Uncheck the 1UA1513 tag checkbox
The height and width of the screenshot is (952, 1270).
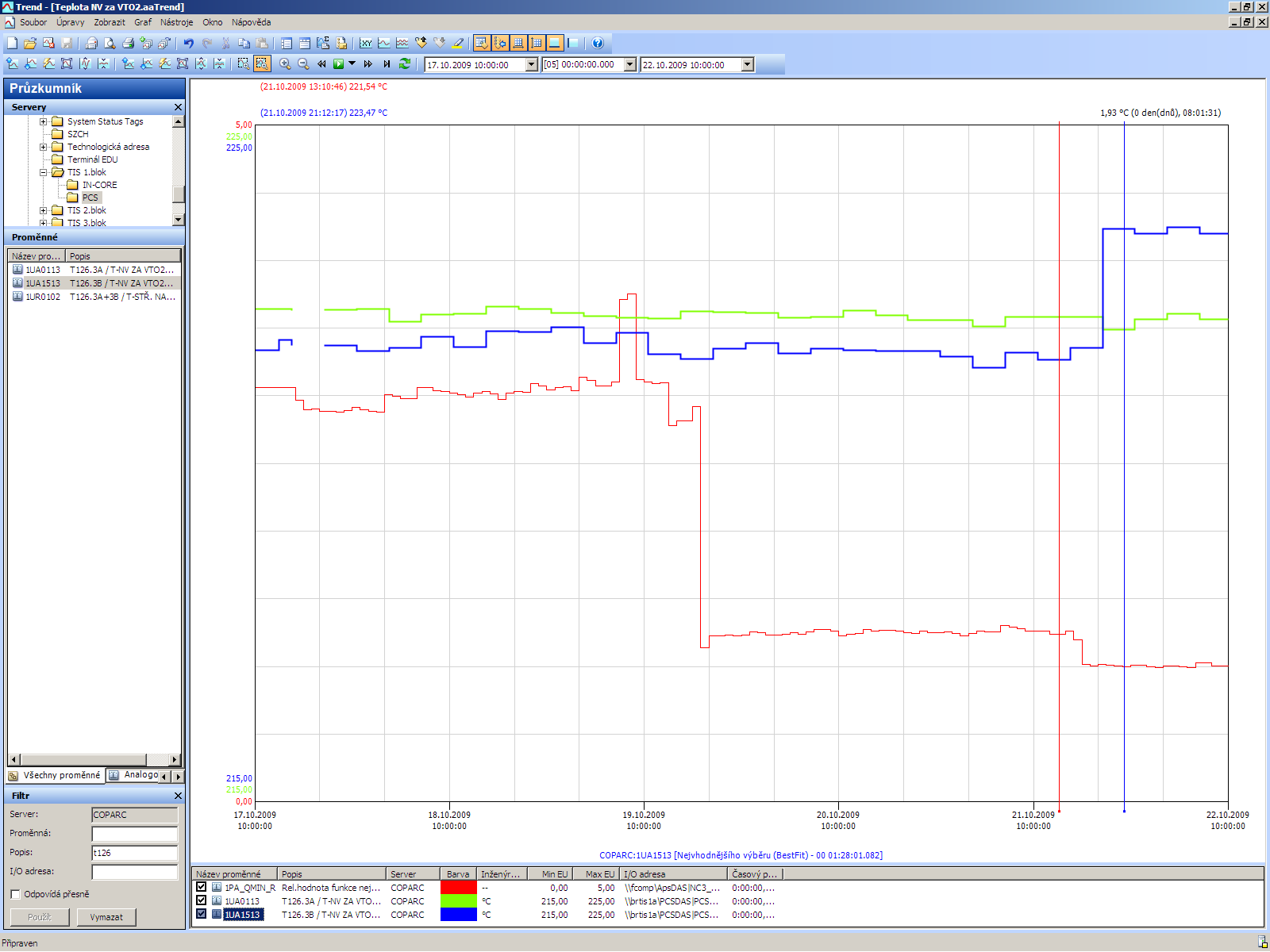click(x=202, y=914)
